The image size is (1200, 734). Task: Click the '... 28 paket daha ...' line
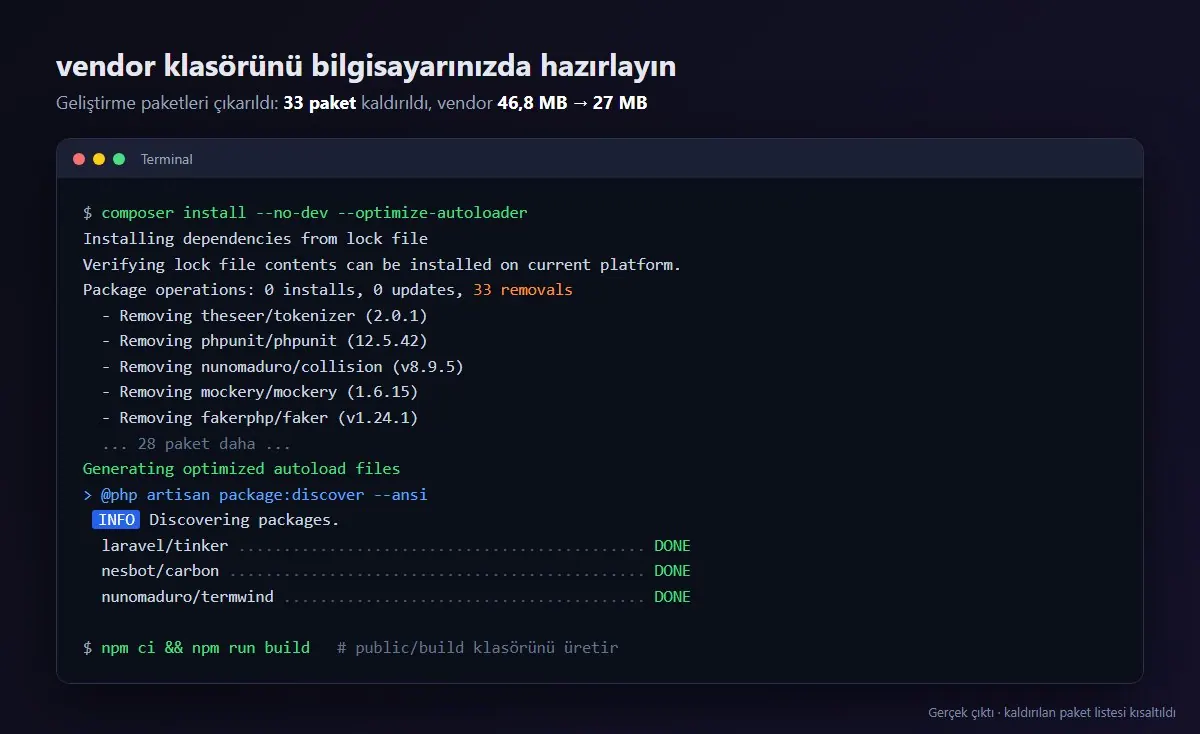(196, 443)
